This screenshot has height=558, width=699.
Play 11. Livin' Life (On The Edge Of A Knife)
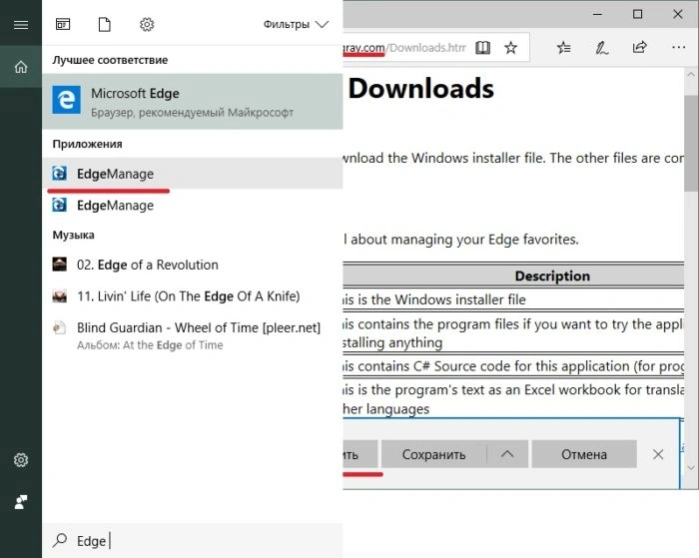pyautogui.click(x=193, y=296)
